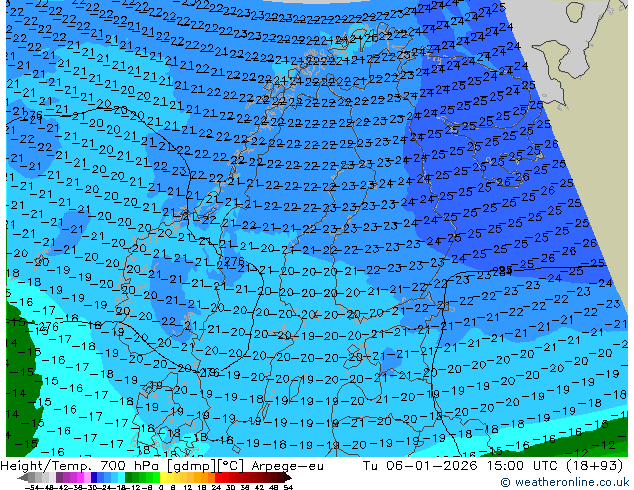Select the darkest green swatch in the legend

click(129, 477)
